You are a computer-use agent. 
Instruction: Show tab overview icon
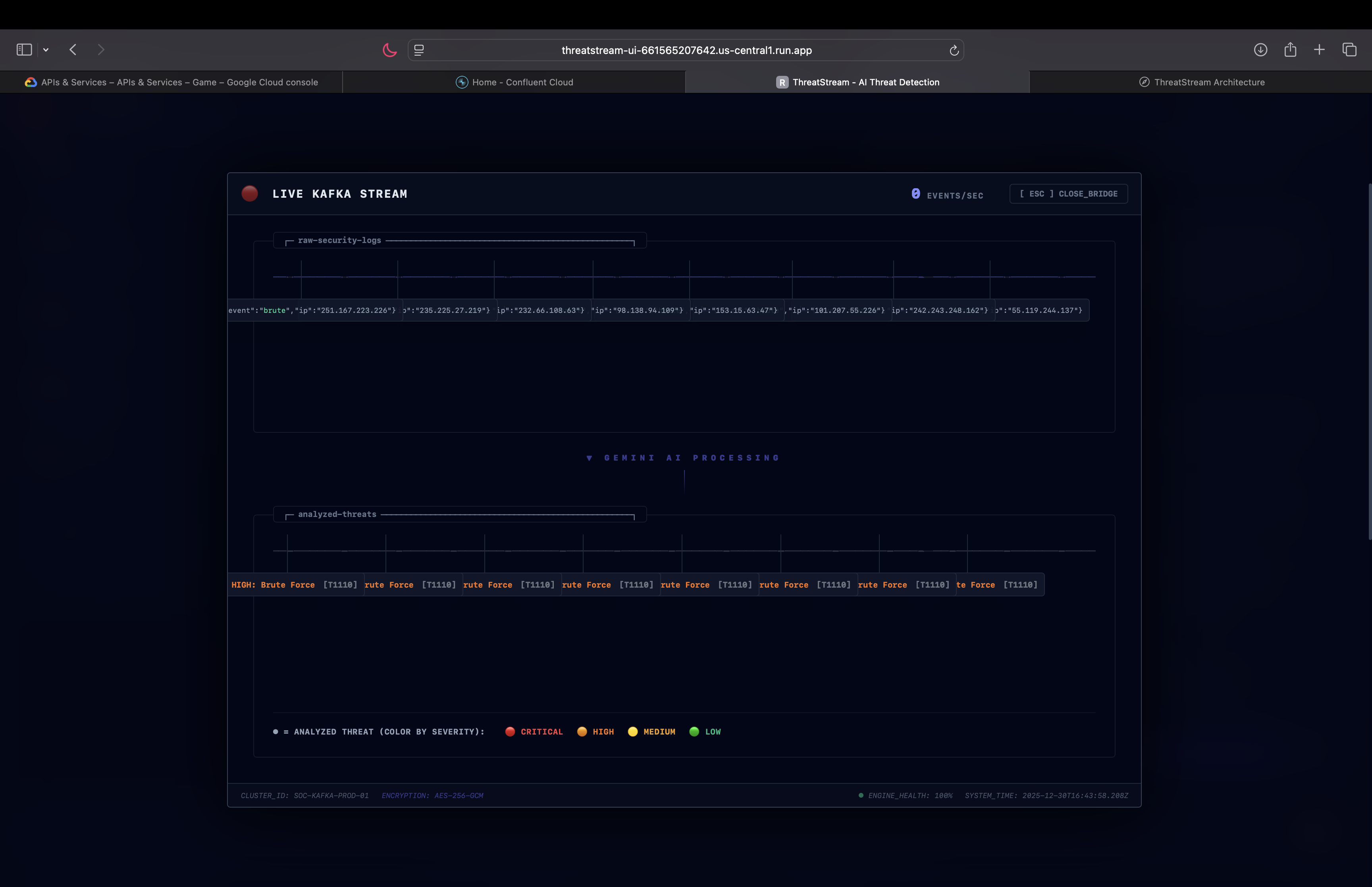[x=1349, y=50]
